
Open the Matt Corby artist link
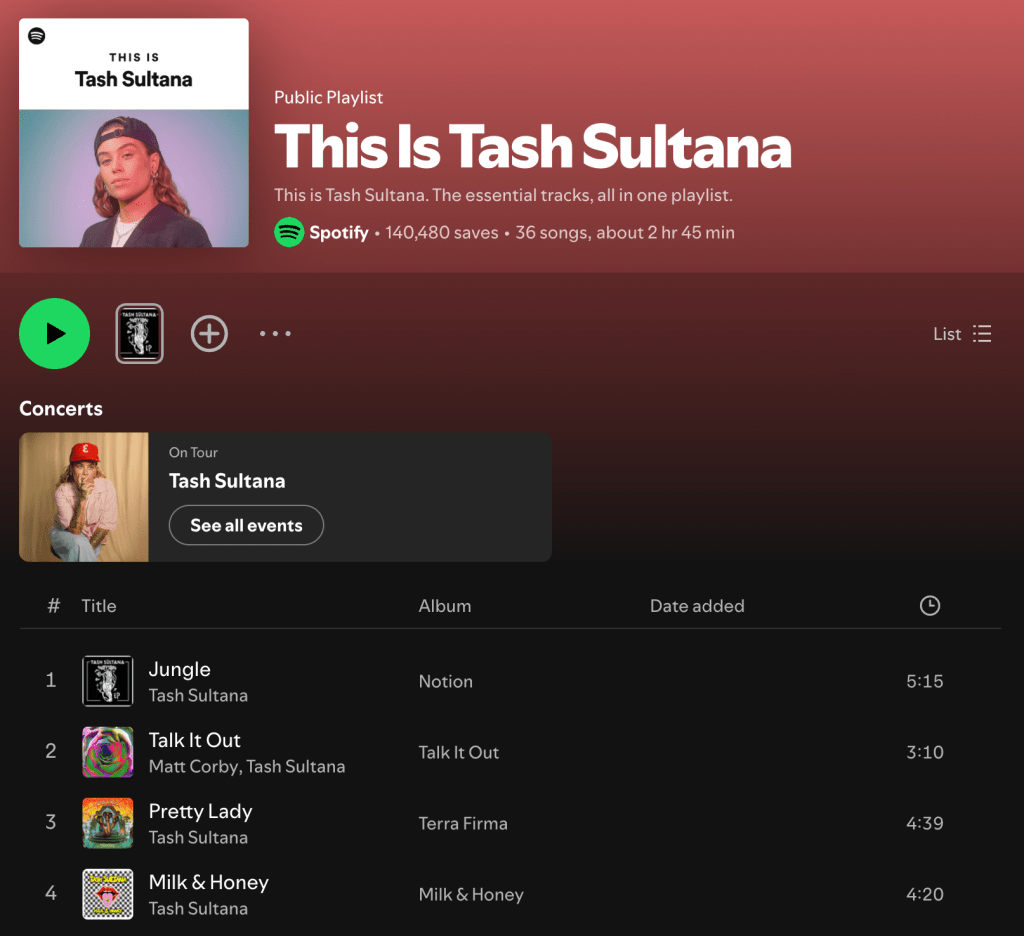[193, 767]
